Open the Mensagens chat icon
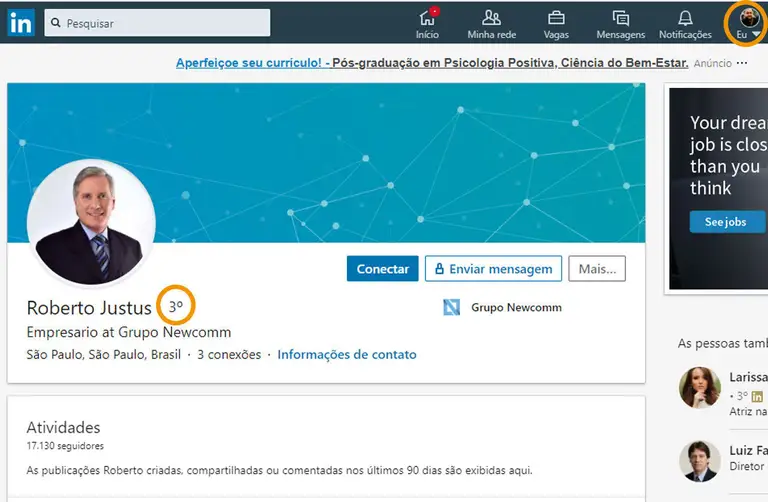 click(x=621, y=18)
